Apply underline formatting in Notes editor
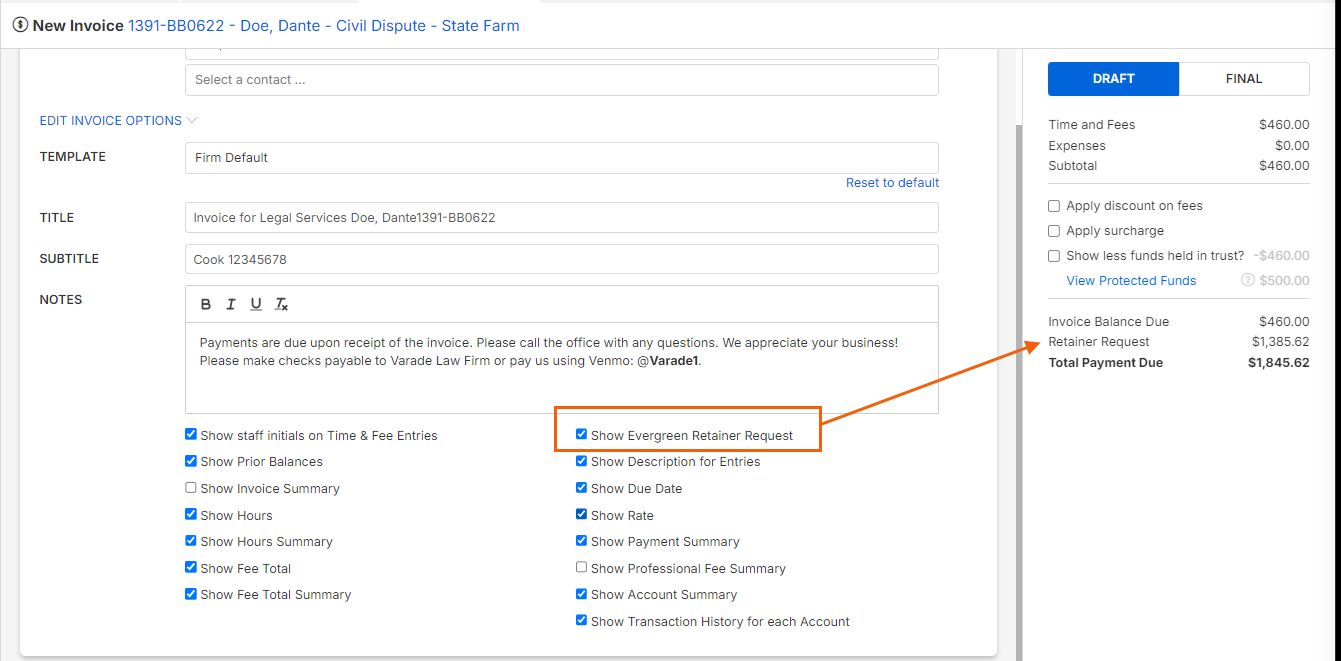 [256, 305]
